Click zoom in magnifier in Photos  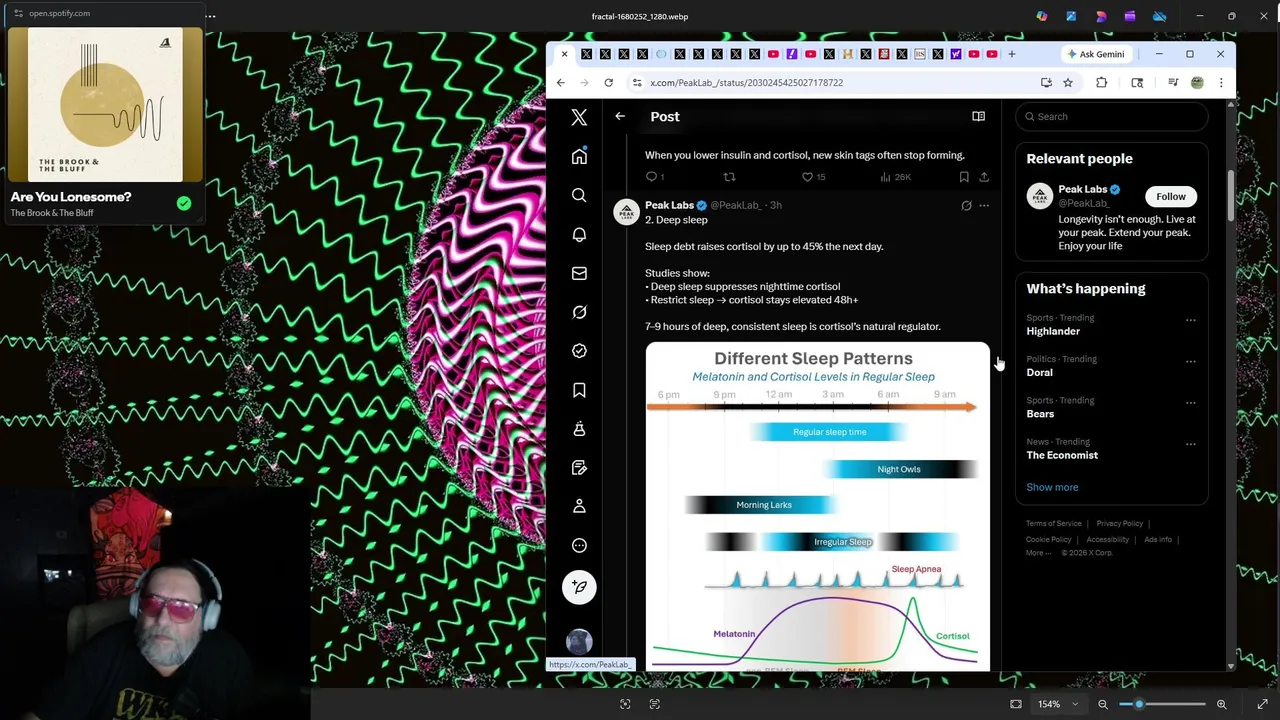tap(1222, 704)
